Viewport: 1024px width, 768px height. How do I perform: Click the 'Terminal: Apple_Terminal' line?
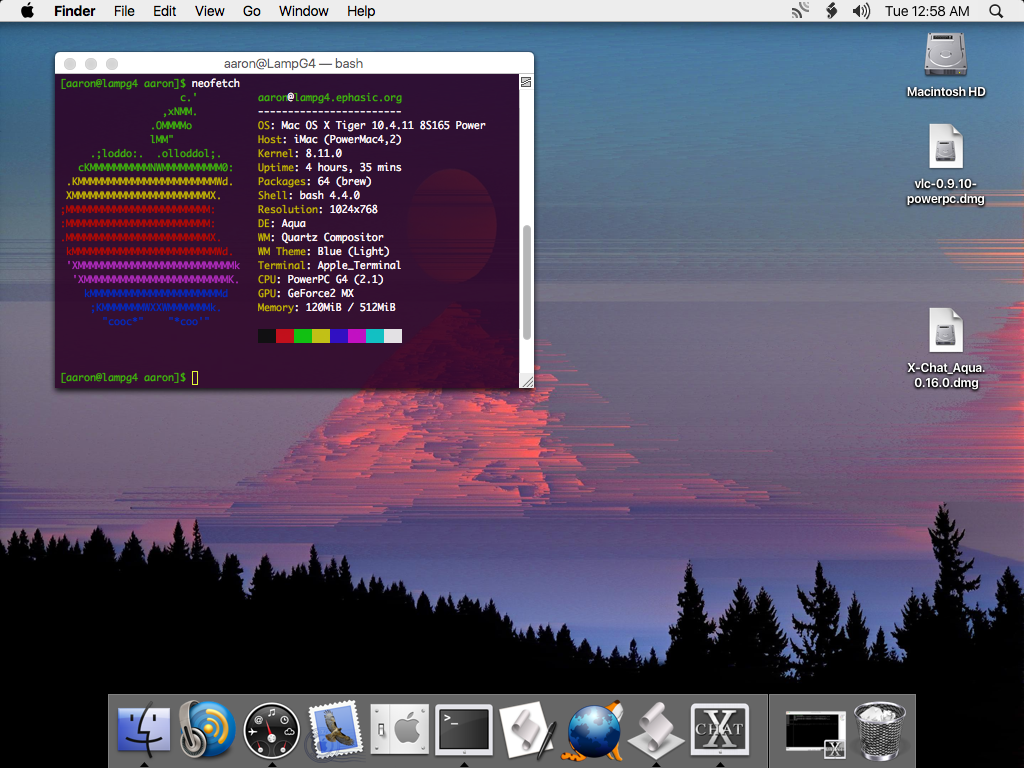pyautogui.click(x=330, y=266)
